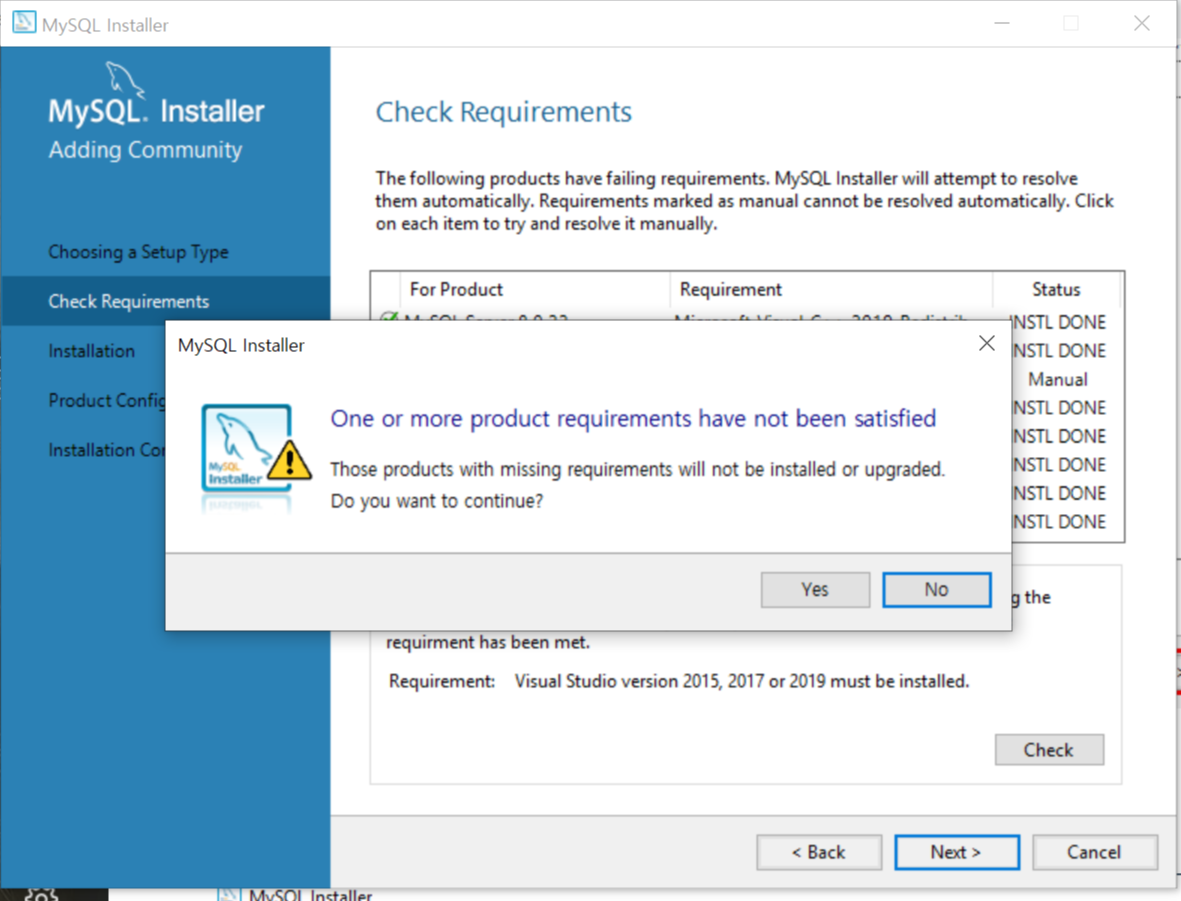Click the 'Do you want to continue?' text

(x=437, y=501)
